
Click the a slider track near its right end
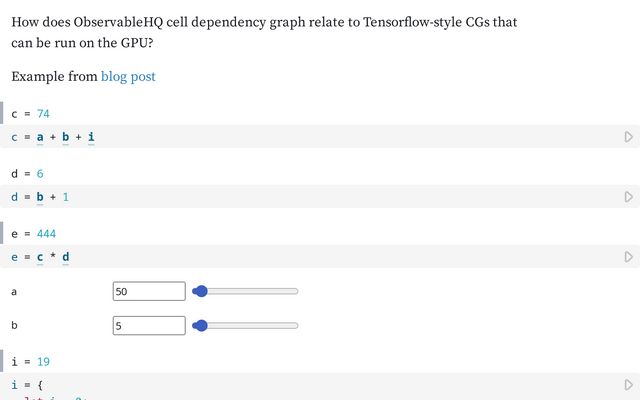coord(292,291)
